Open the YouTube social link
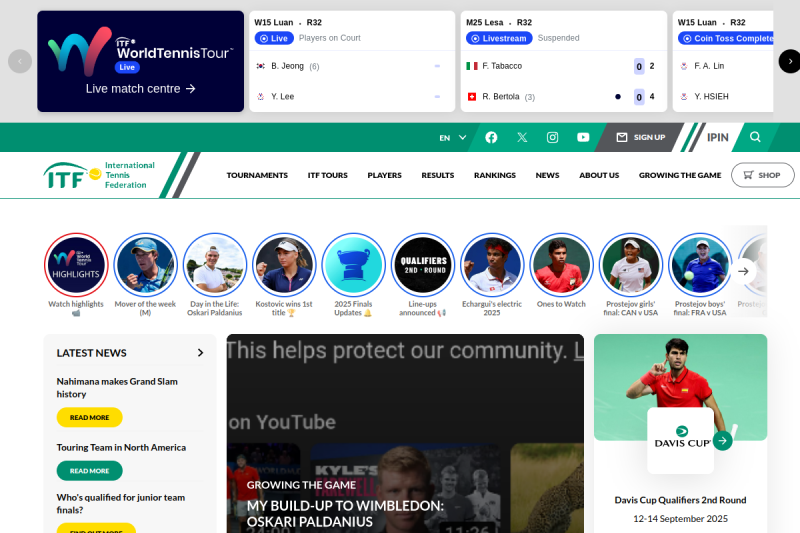The height and width of the screenshot is (533, 800). 583,137
